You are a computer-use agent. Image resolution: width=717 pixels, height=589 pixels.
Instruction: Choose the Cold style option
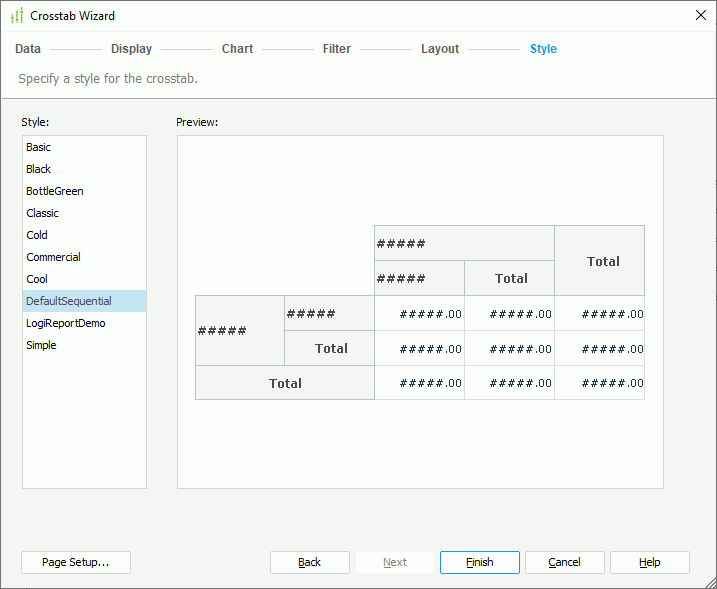pyautogui.click(x=37, y=235)
